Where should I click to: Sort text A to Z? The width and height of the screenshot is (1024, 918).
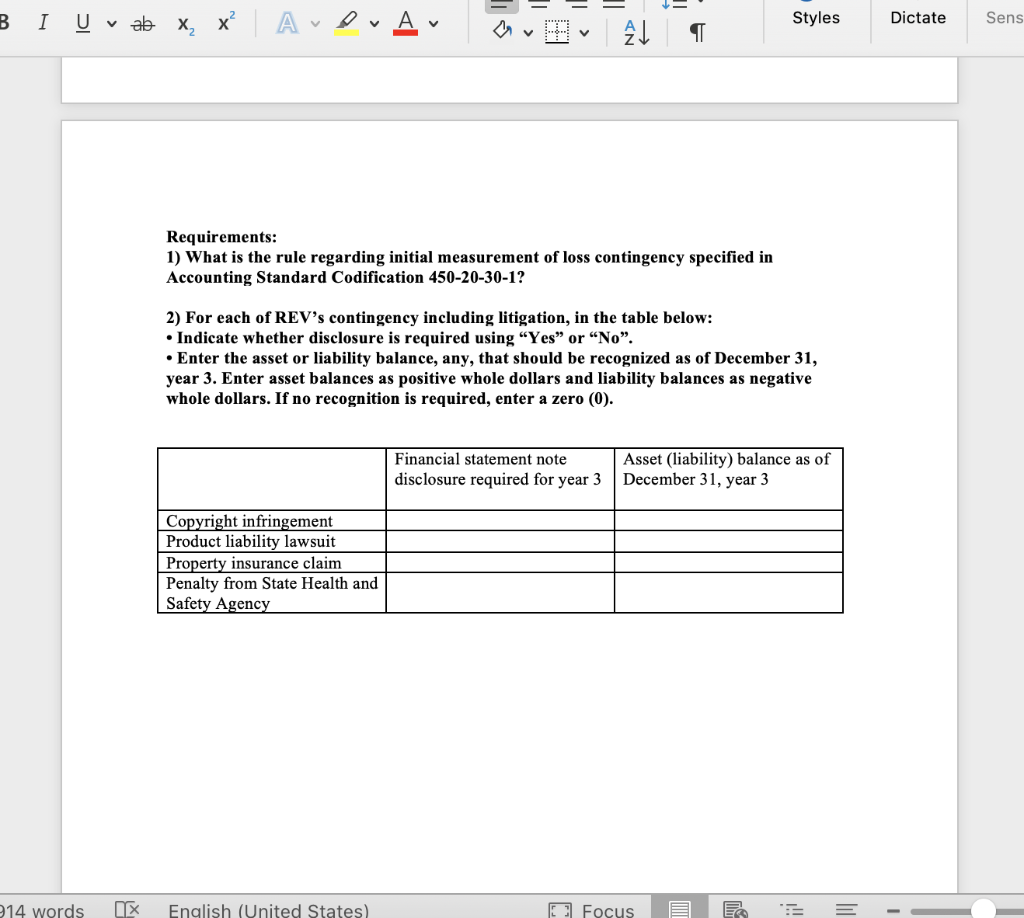click(637, 32)
